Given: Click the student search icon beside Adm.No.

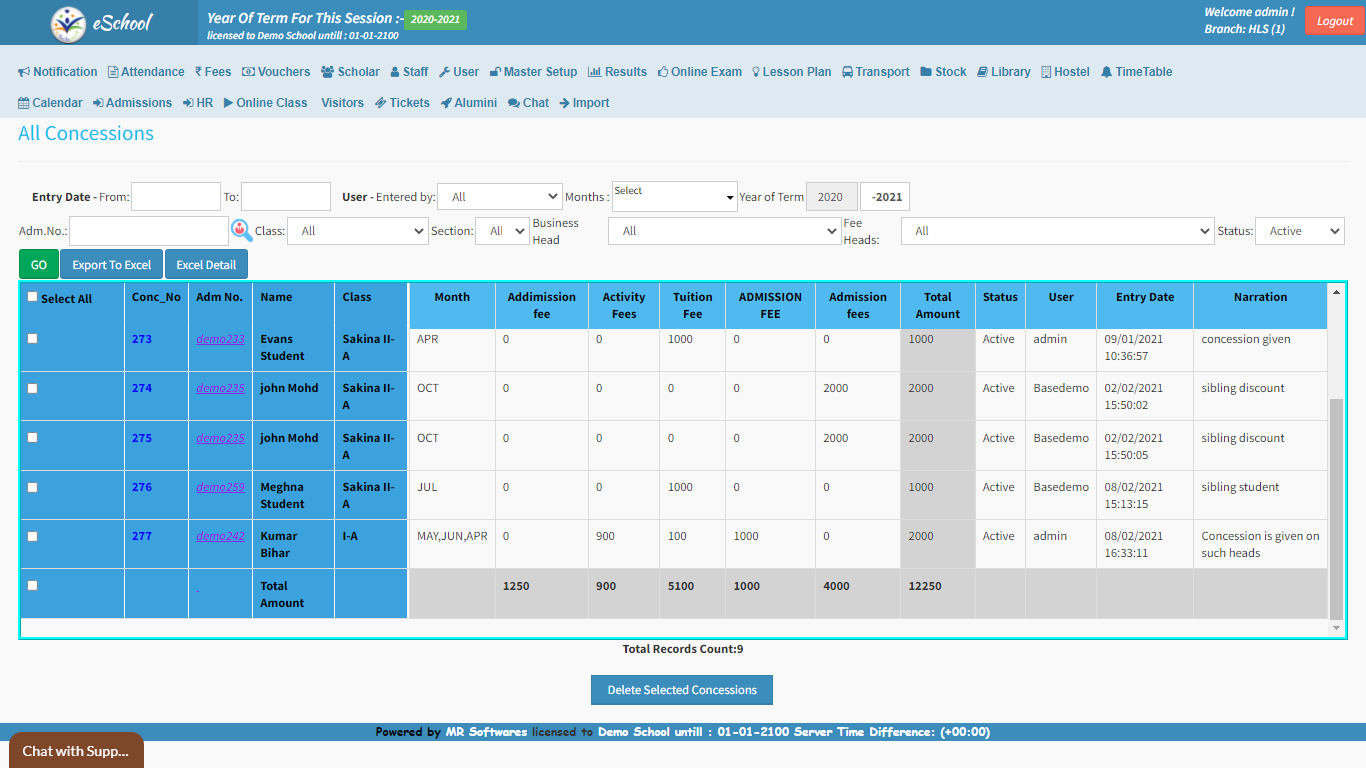Looking at the screenshot, I should (242, 231).
